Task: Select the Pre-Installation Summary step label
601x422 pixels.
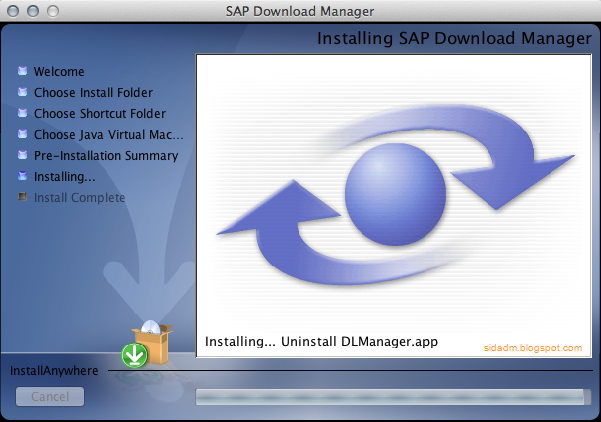Action: click(106, 156)
